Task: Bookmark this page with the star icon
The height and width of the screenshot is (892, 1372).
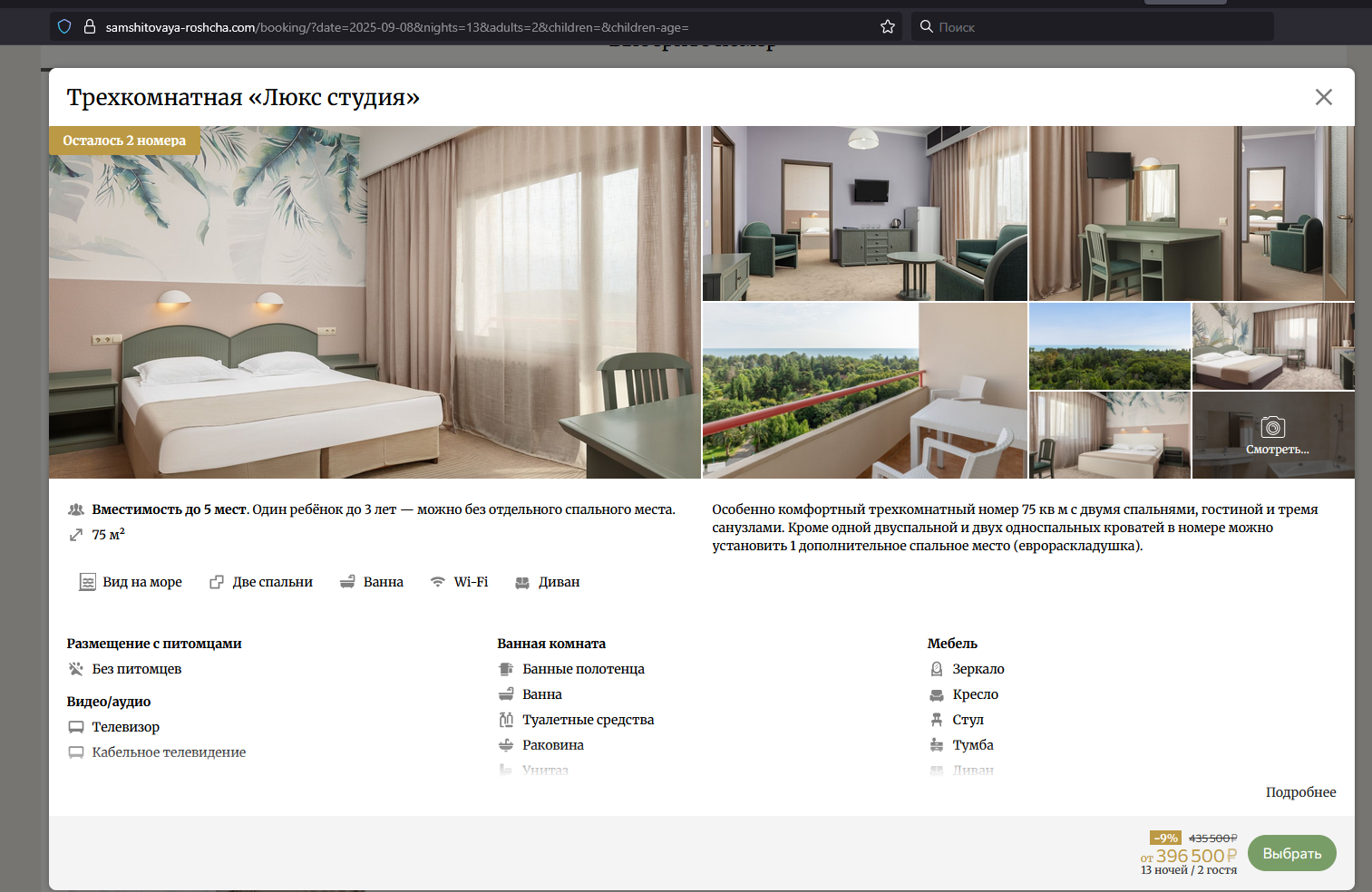Action: point(888,27)
